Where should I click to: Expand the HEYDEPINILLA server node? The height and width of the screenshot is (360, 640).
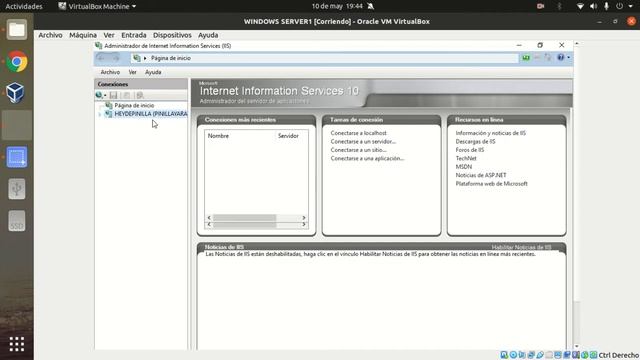point(100,114)
